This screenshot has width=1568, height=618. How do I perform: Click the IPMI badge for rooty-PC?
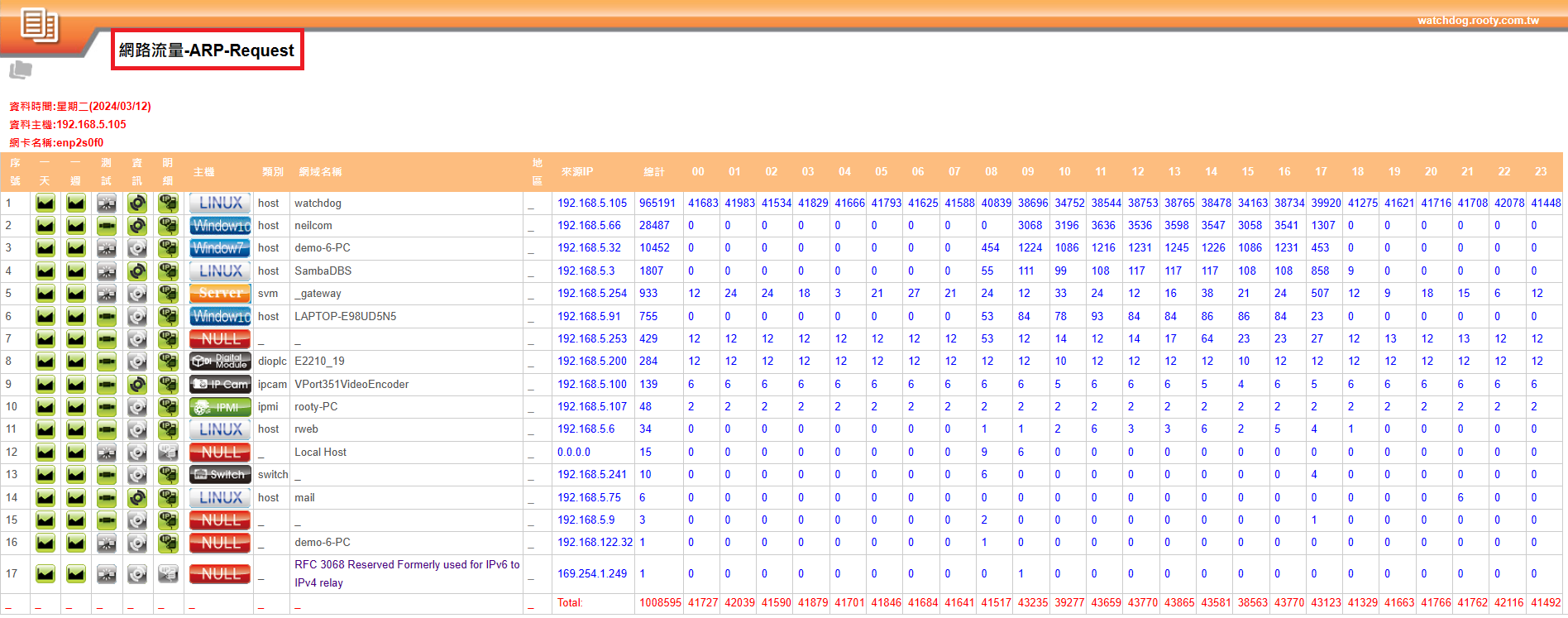coord(220,407)
